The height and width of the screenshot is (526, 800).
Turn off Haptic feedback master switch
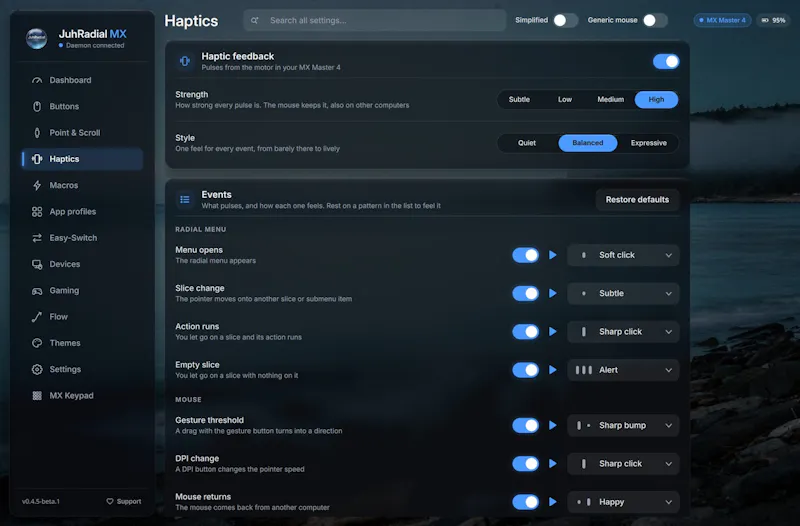[666, 62]
